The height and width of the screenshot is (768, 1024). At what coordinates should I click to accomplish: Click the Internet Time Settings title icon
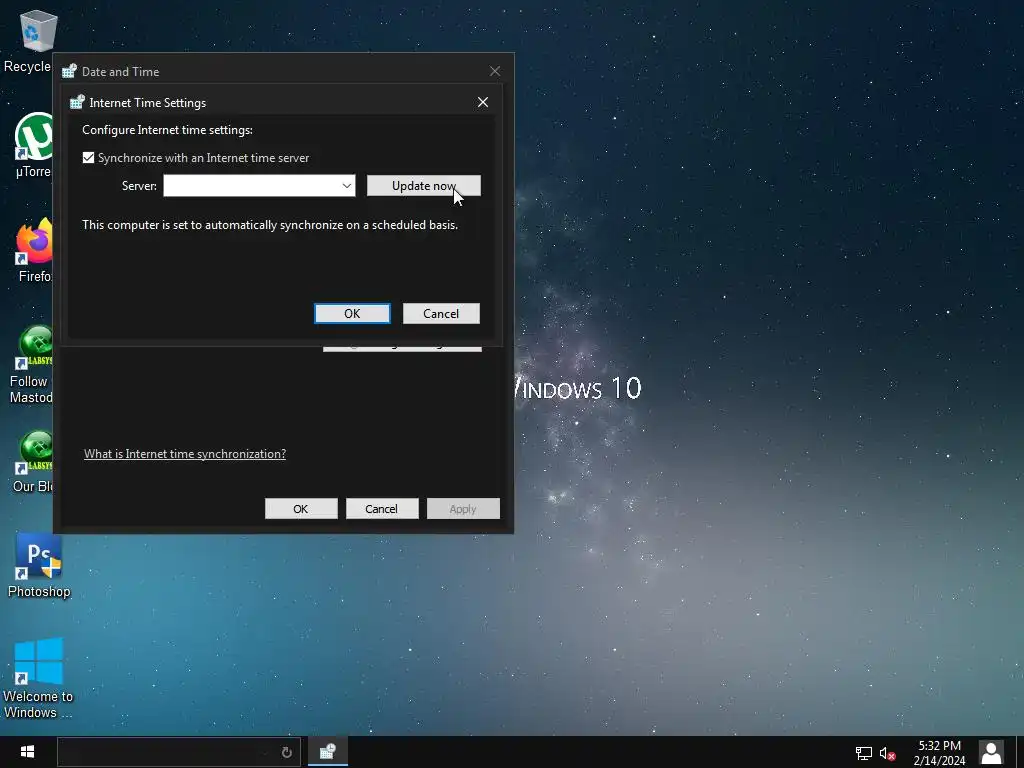click(77, 102)
